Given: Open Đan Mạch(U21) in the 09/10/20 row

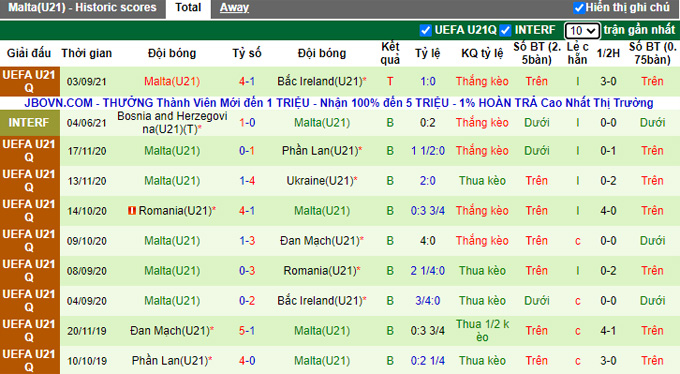Looking at the screenshot, I should (320, 241).
